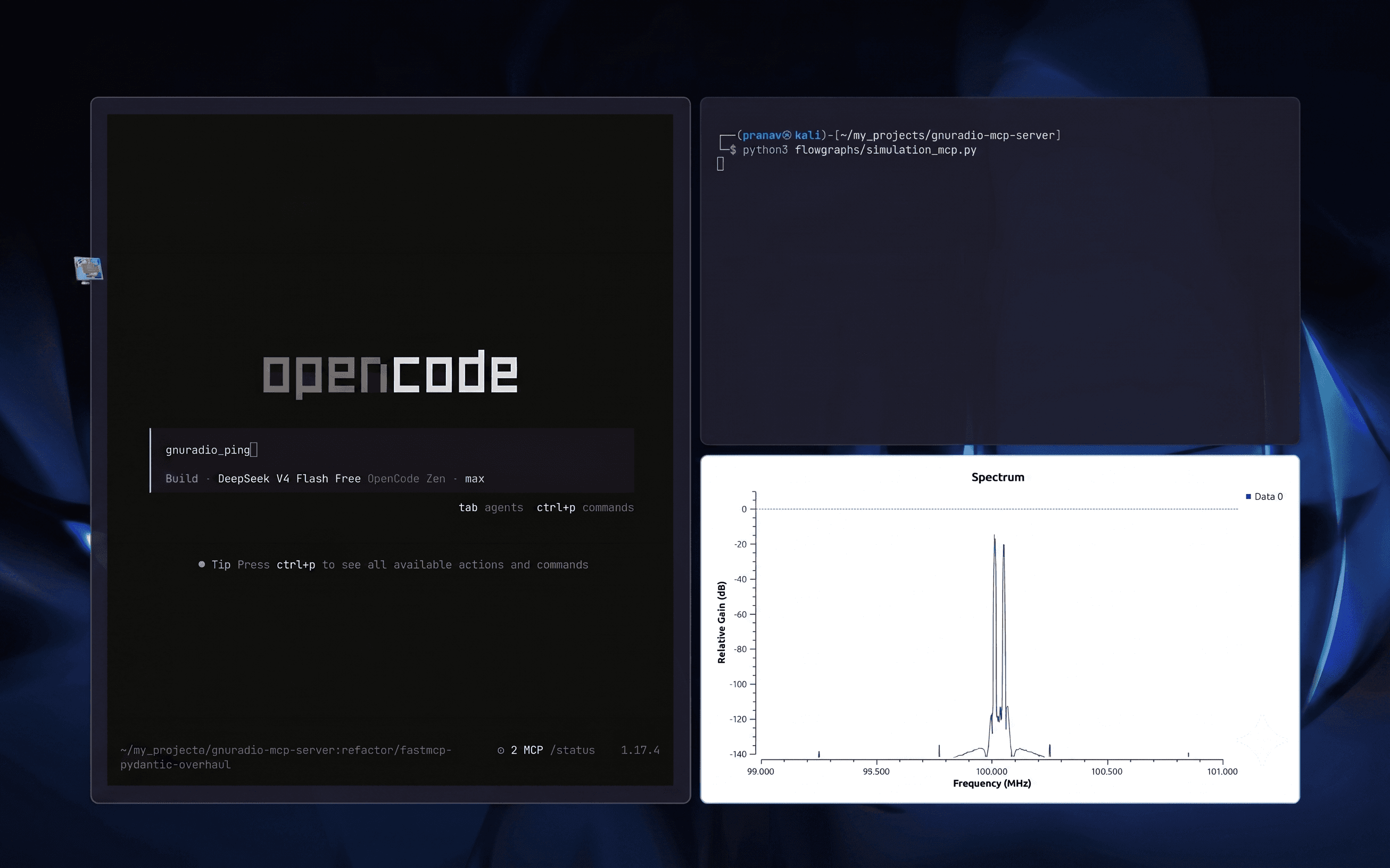Click the -20 gain tick label
This screenshot has width=1390, height=868.
740,544
